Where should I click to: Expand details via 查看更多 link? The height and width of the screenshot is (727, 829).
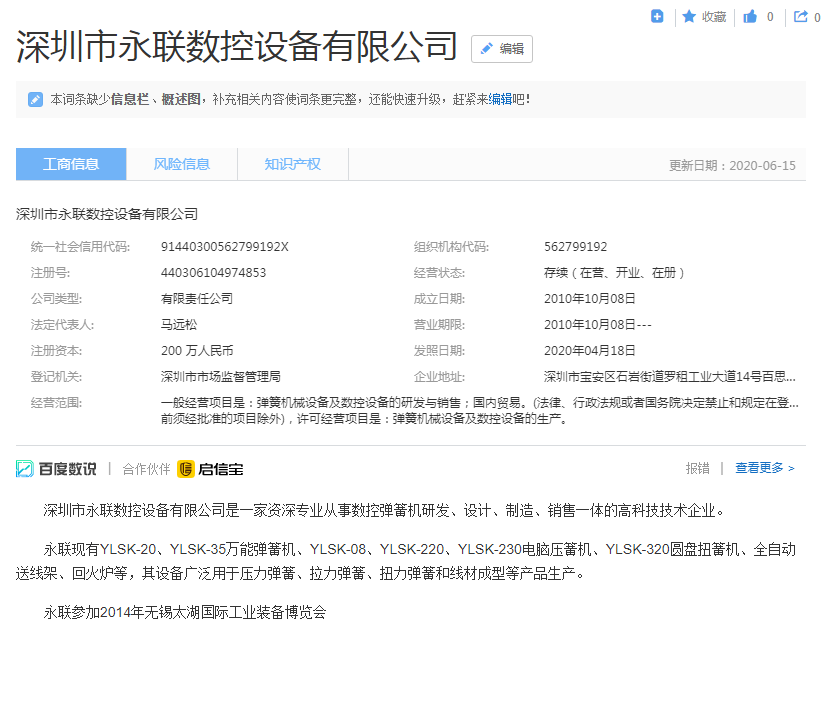click(764, 468)
